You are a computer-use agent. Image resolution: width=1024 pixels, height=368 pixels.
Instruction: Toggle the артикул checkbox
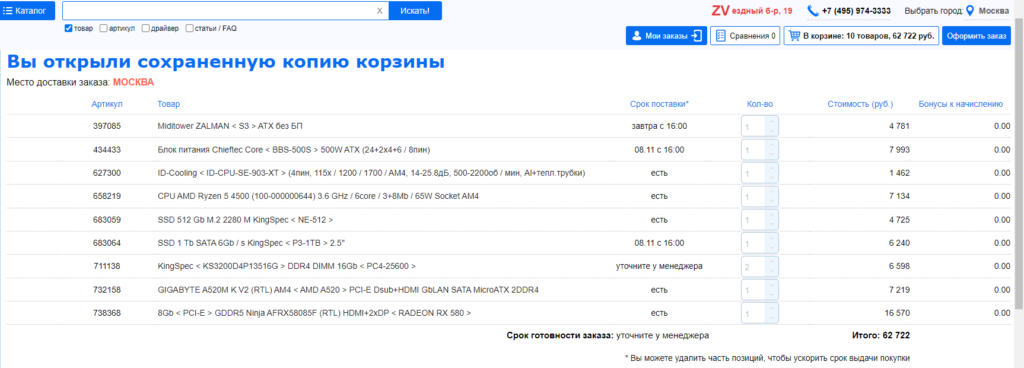click(103, 29)
